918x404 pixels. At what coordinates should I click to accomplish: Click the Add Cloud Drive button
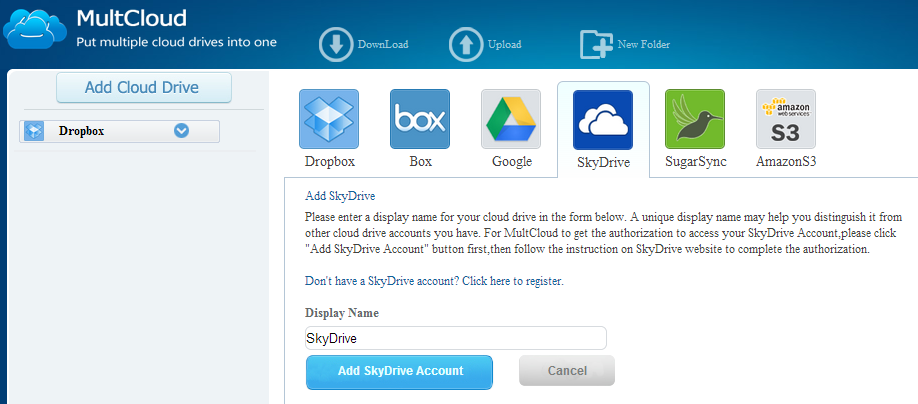[144, 88]
